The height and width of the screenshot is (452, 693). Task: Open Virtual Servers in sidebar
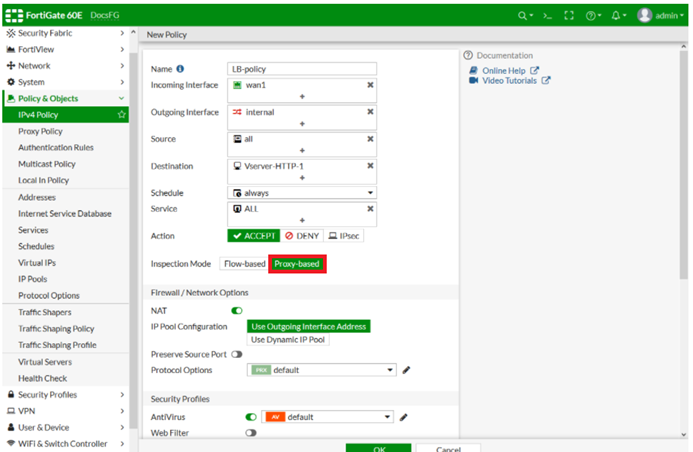(x=44, y=362)
